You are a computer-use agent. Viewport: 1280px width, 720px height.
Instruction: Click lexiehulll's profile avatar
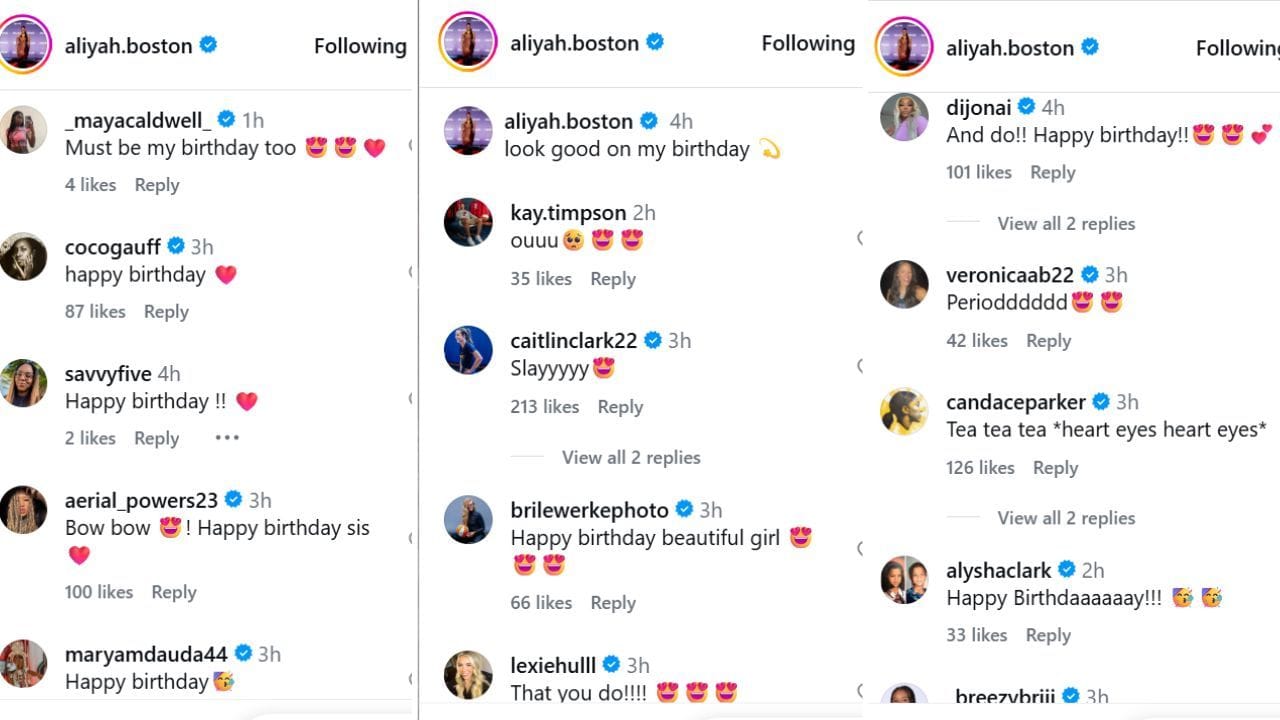(468, 674)
